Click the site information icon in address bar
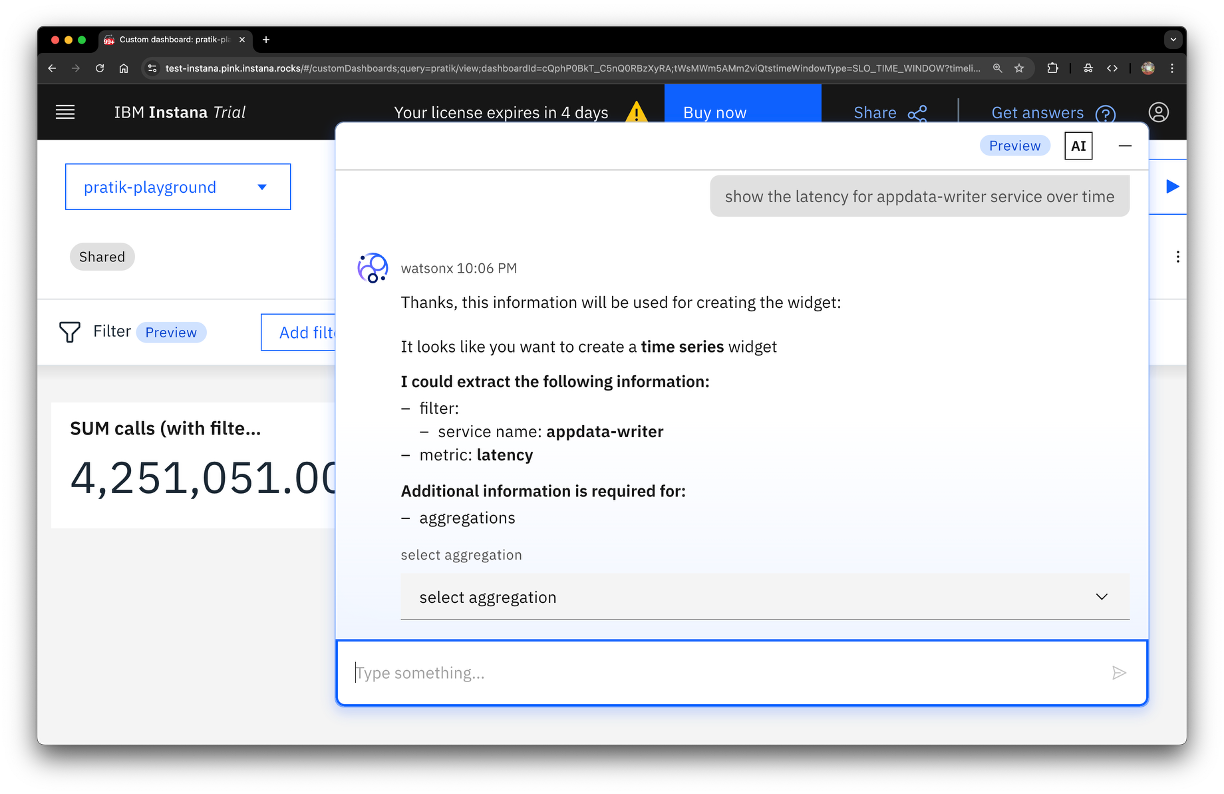Image resolution: width=1224 pixels, height=794 pixels. 152,68
